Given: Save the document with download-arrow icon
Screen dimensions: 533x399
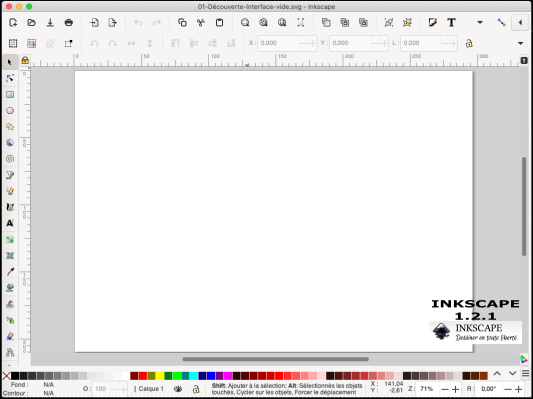Looking at the screenshot, I should click(50, 23).
